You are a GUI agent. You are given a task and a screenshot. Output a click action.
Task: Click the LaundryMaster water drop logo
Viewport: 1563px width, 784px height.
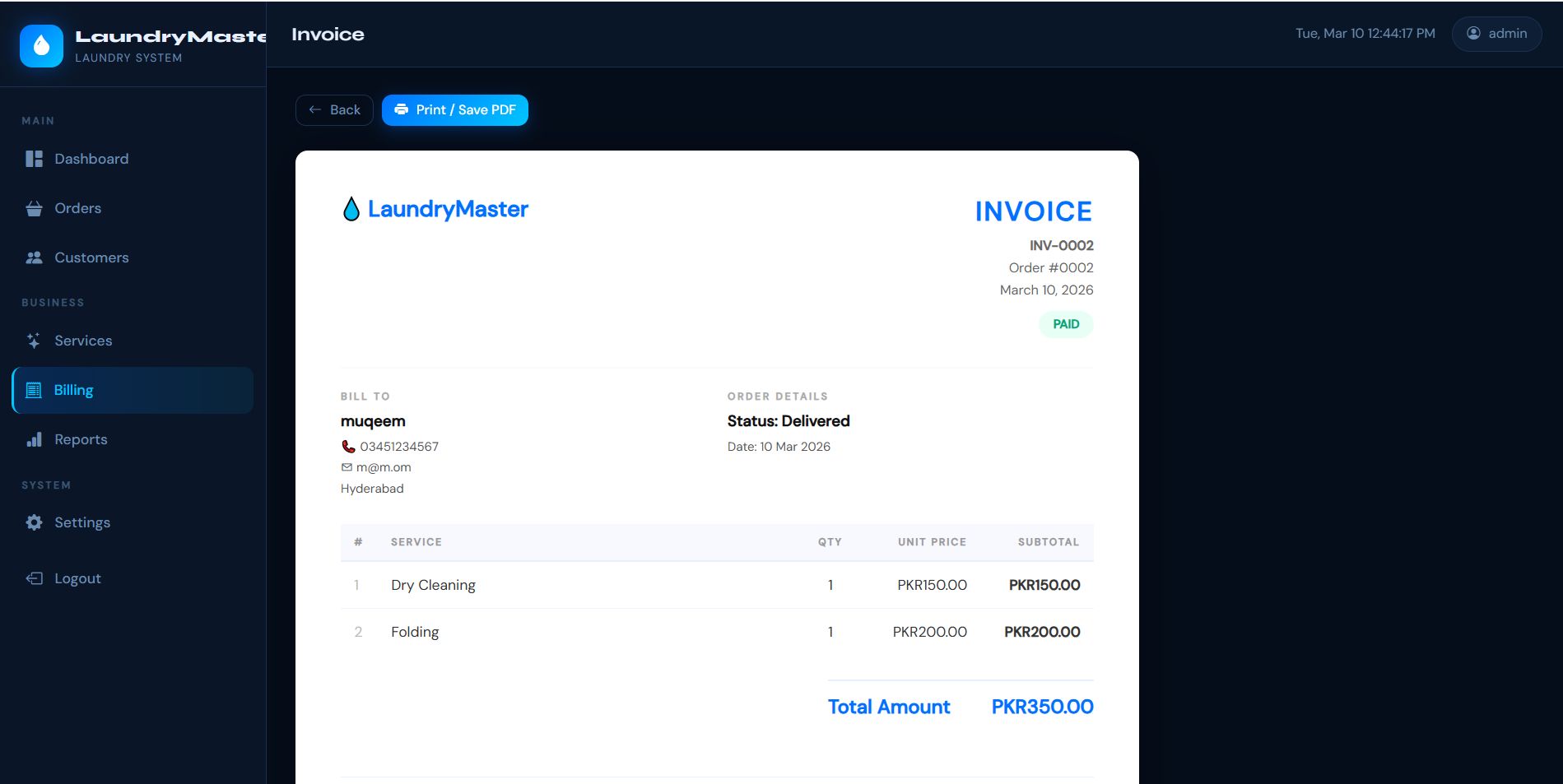(x=41, y=46)
